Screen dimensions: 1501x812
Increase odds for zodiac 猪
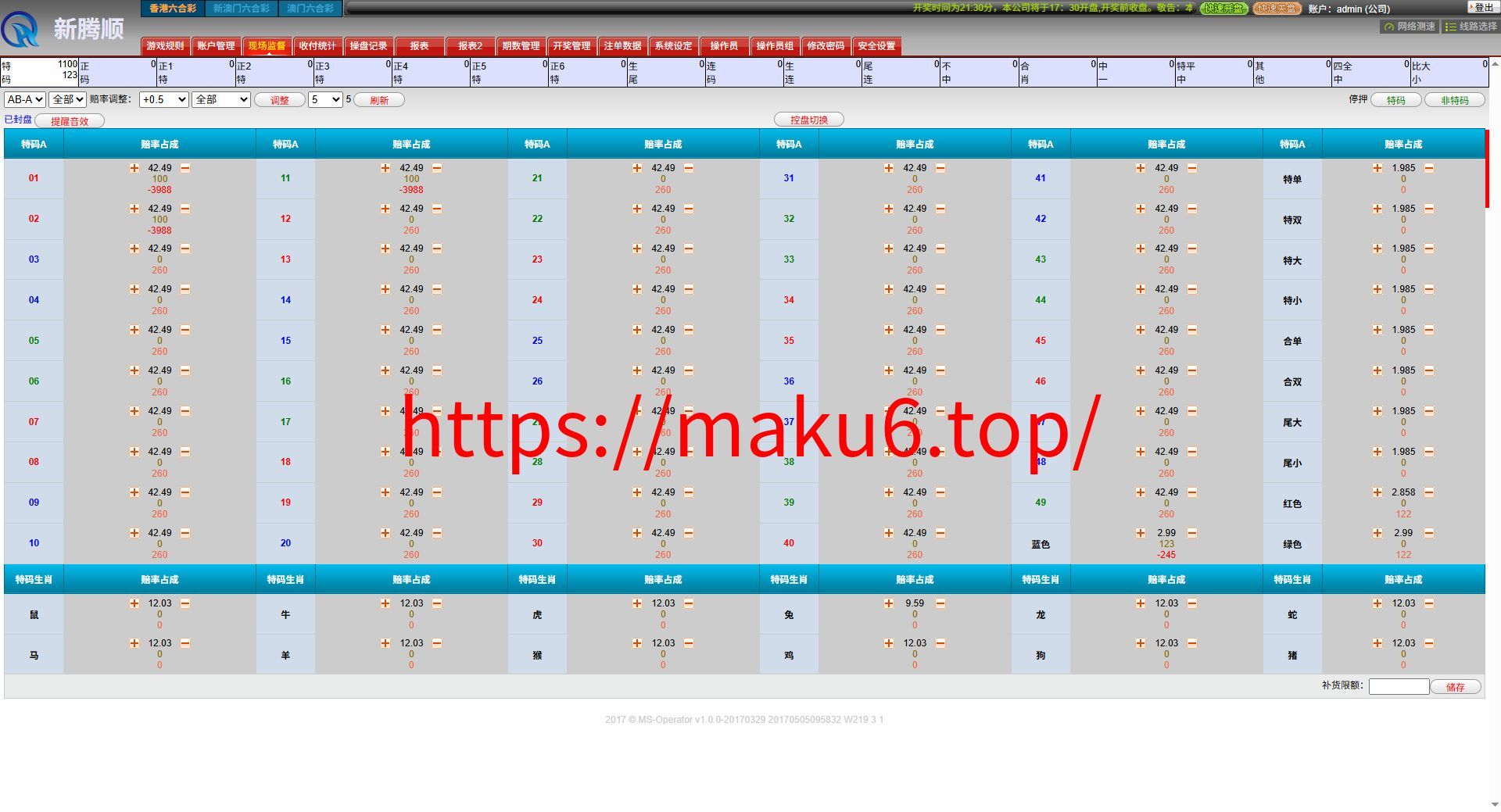coord(1377,643)
